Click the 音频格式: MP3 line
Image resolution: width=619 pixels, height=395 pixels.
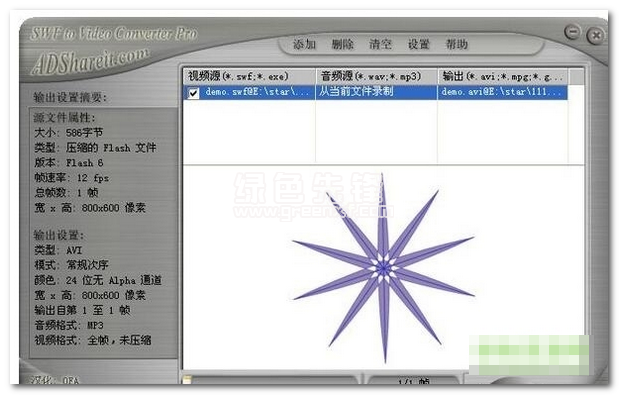coord(69,325)
